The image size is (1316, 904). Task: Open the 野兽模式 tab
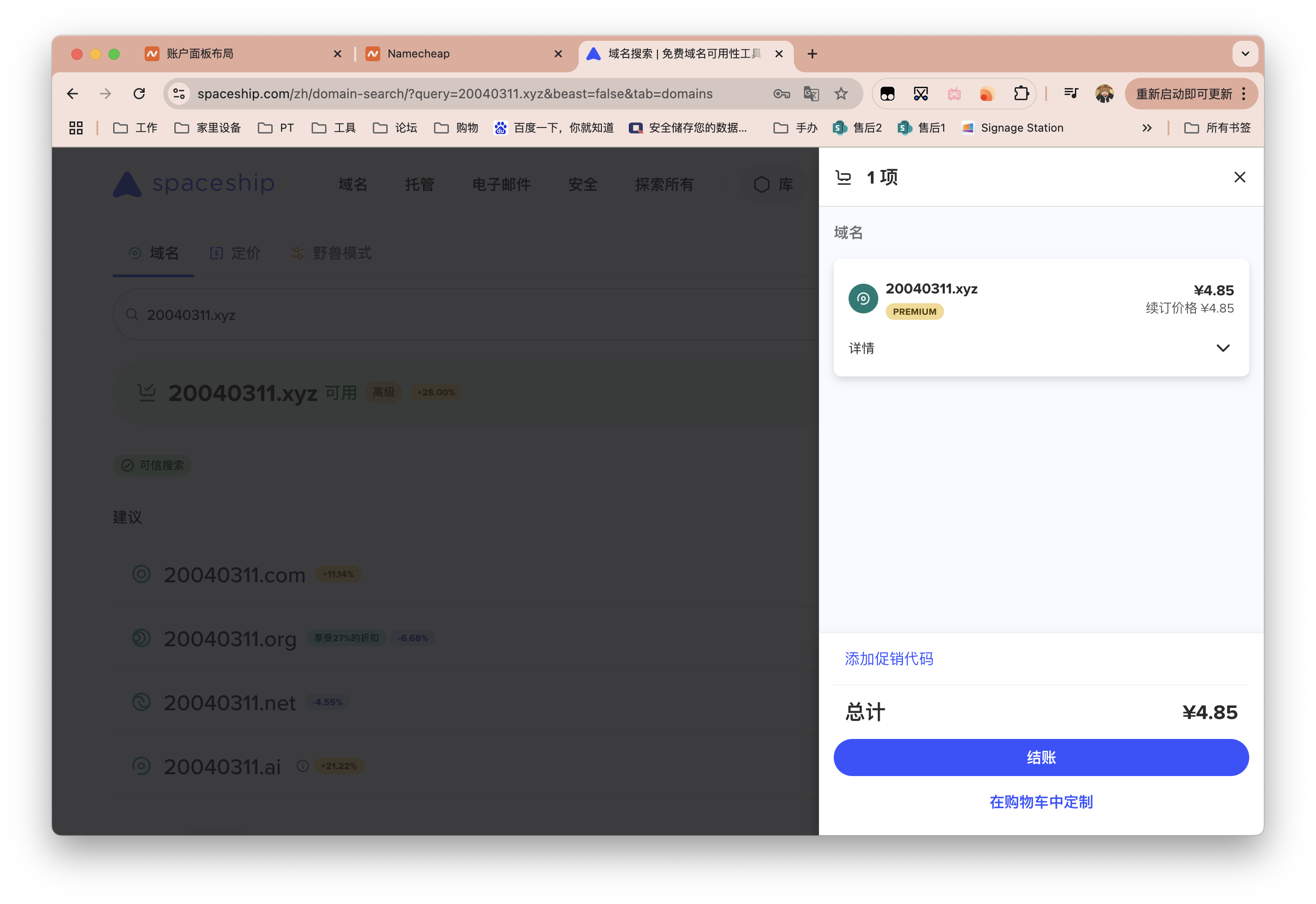click(x=332, y=253)
